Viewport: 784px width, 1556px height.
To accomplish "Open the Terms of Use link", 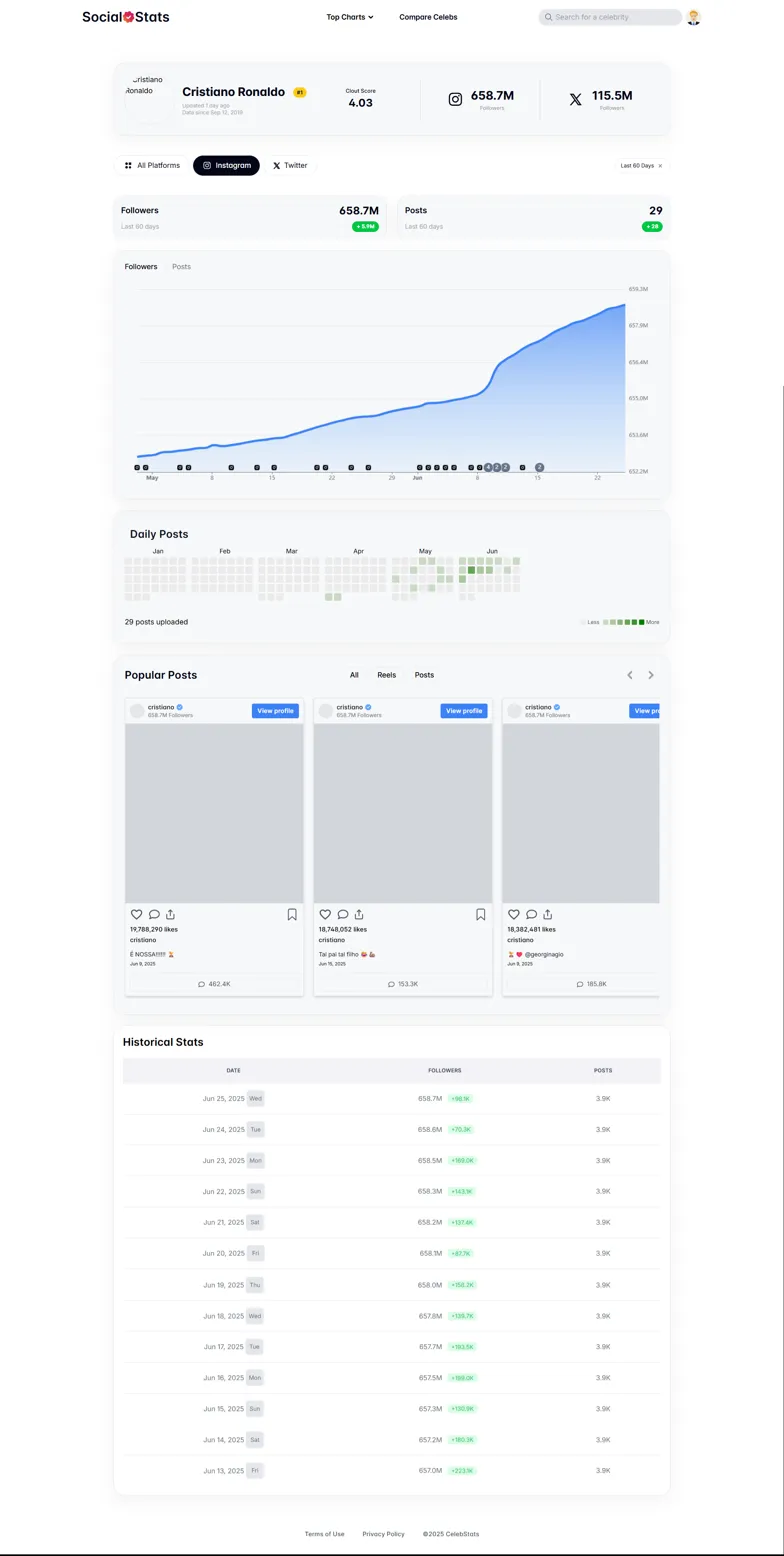I will click(325, 1534).
